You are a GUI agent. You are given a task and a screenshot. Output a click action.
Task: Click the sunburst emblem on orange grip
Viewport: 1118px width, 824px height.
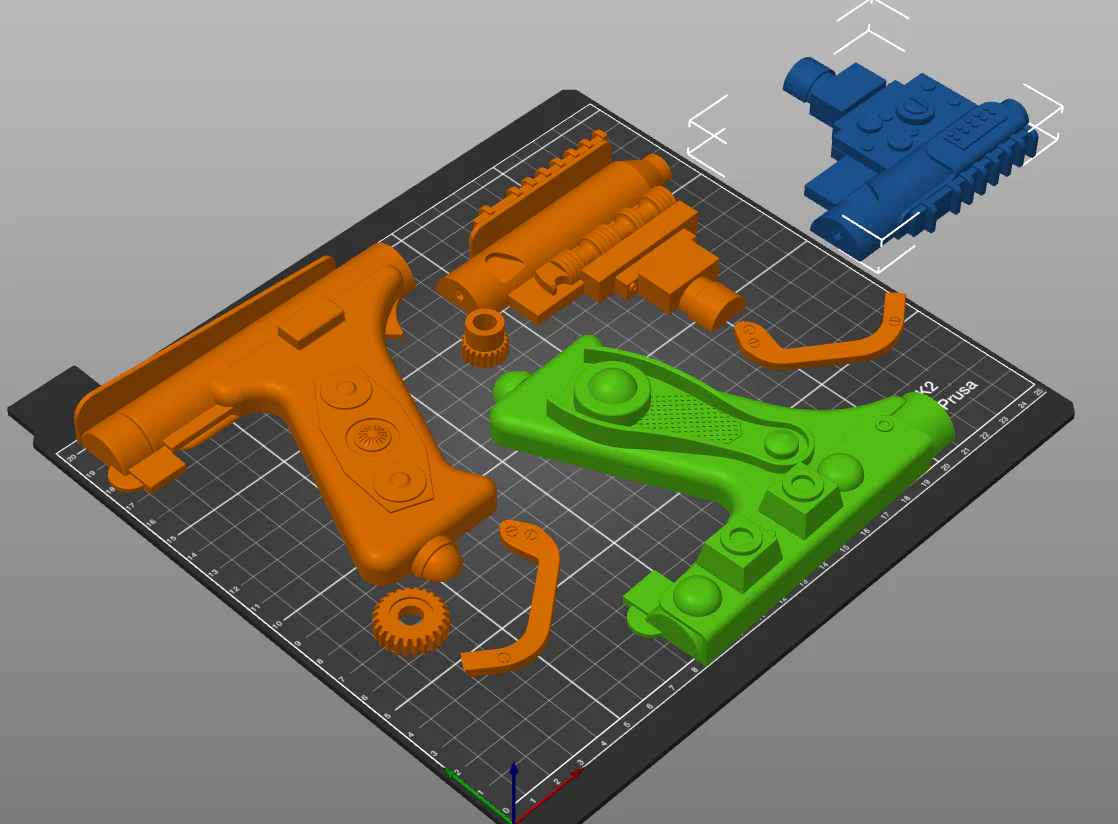tap(373, 435)
